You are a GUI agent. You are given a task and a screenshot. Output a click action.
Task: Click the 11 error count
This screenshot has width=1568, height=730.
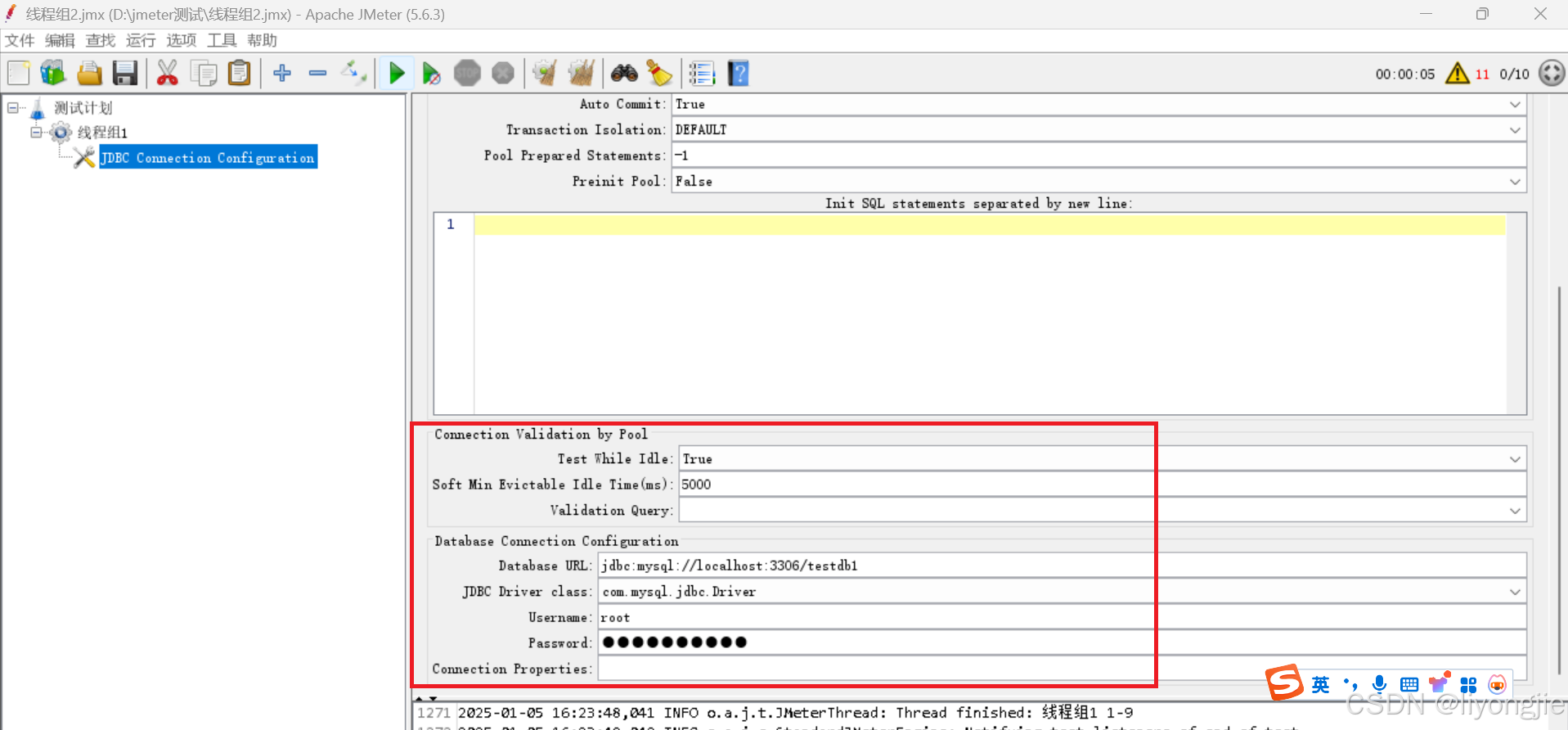1482,74
